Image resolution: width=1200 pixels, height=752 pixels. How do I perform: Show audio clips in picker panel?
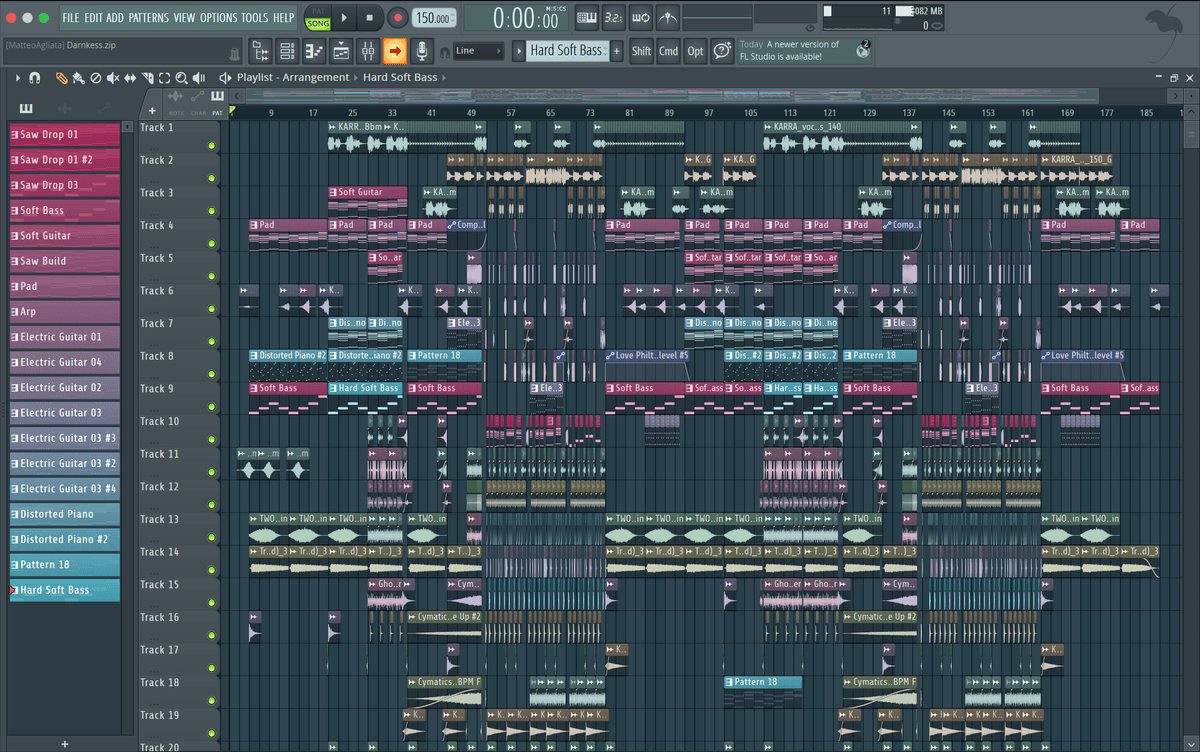tap(65, 108)
